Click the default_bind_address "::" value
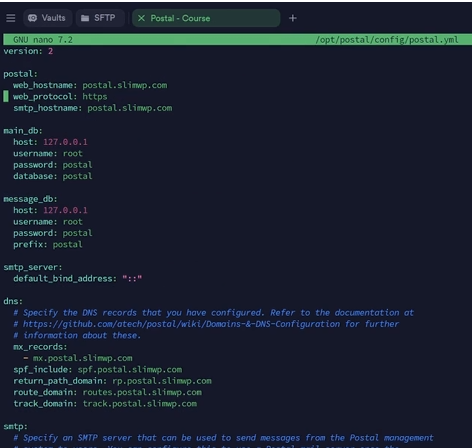Viewport: 472px width, 448px height. tap(132, 278)
